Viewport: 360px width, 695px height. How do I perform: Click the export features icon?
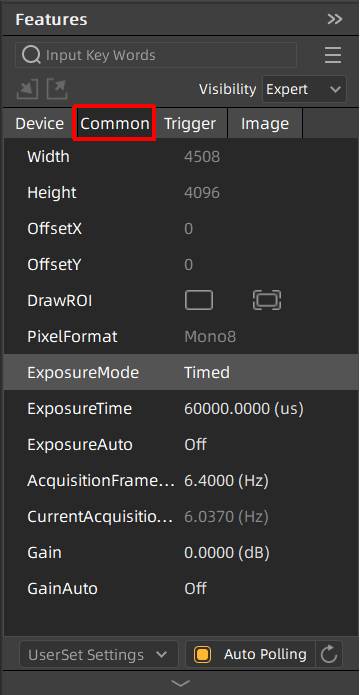57,89
